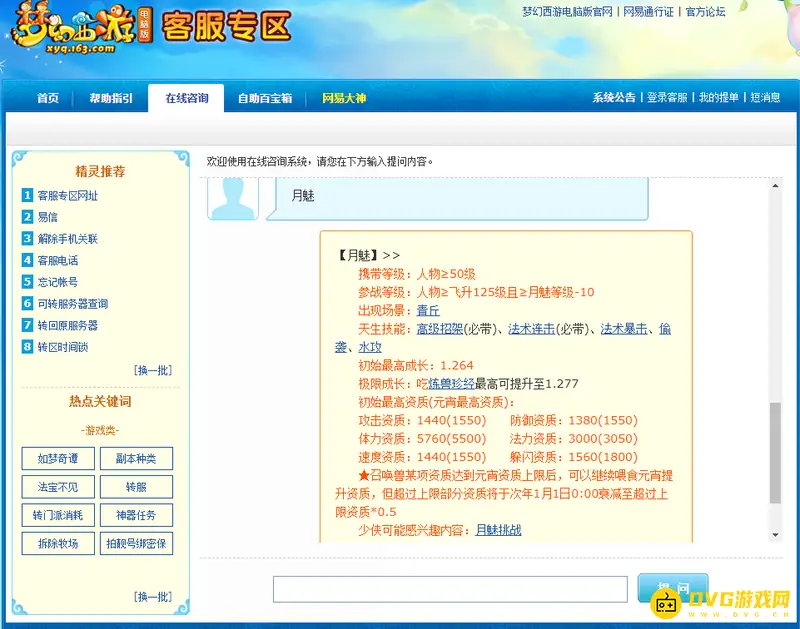This screenshot has width=800, height=629.
Task: Open the 首页 tab
Action: coord(48,98)
